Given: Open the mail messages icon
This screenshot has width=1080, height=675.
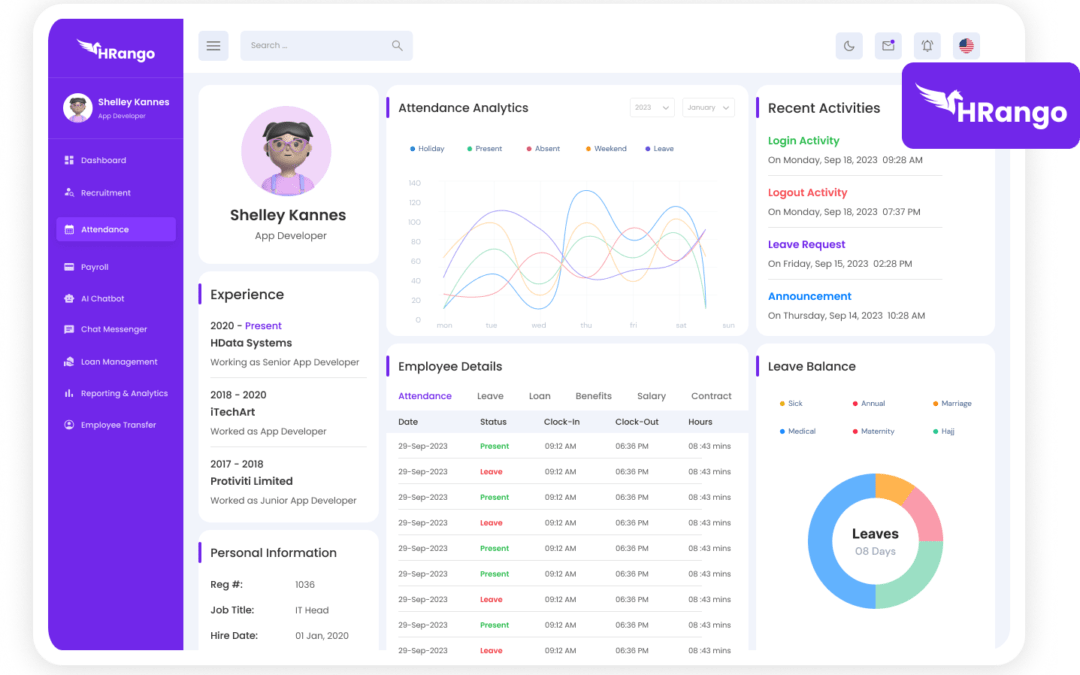Looking at the screenshot, I should (x=888, y=45).
